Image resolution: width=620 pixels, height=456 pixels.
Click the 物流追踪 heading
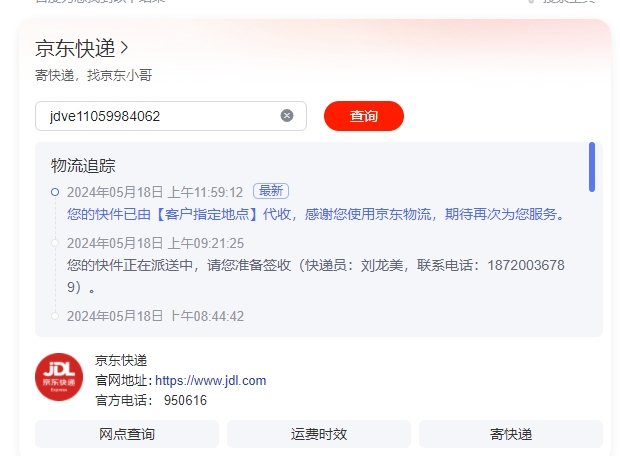coord(83,165)
